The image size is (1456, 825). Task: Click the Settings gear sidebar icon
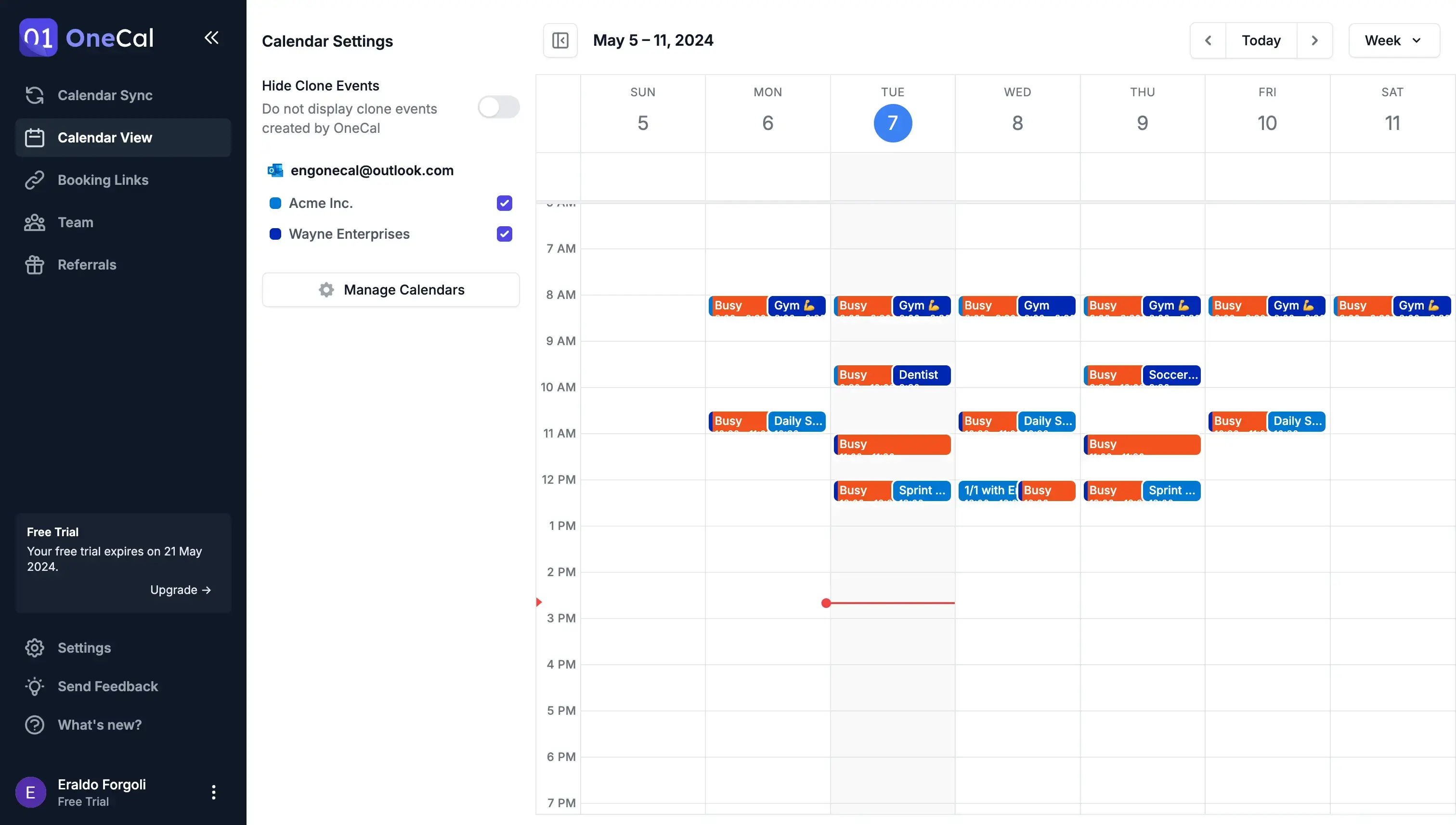click(35, 648)
